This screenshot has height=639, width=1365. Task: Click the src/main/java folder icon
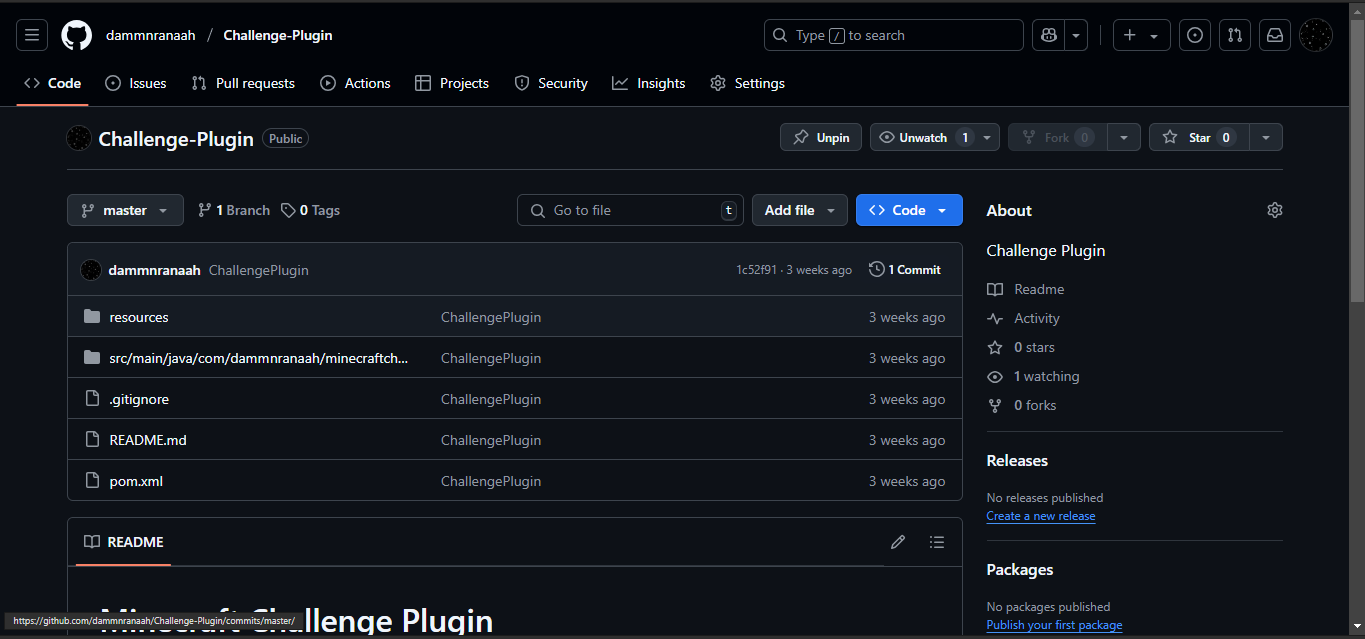(x=92, y=358)
